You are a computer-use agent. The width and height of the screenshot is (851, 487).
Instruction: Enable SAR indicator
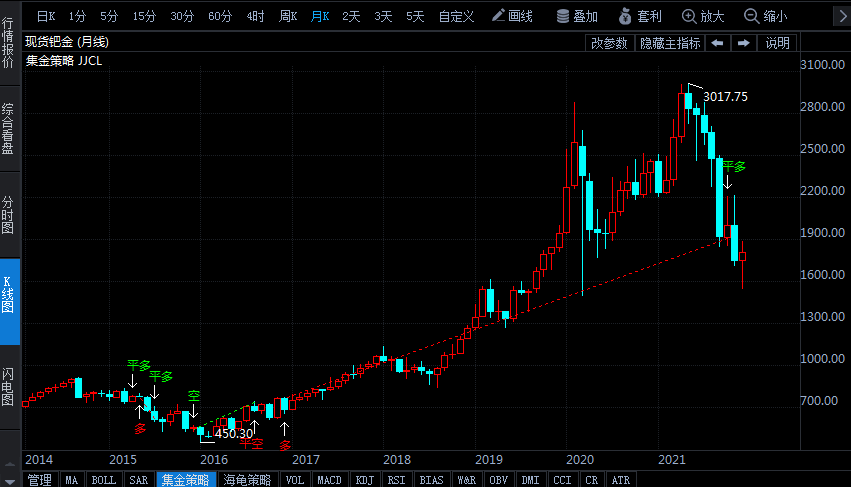138,480
